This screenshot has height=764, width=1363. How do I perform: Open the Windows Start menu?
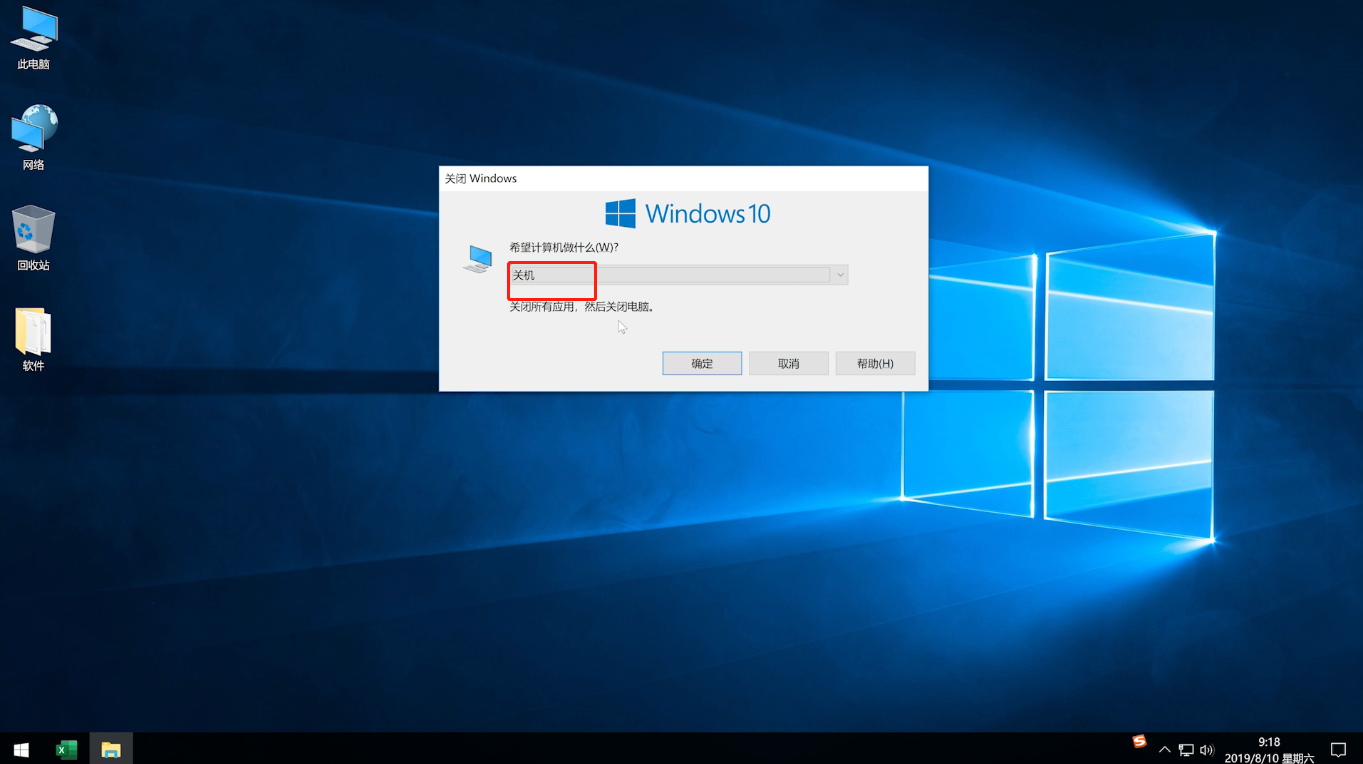(x=21, y=749)
